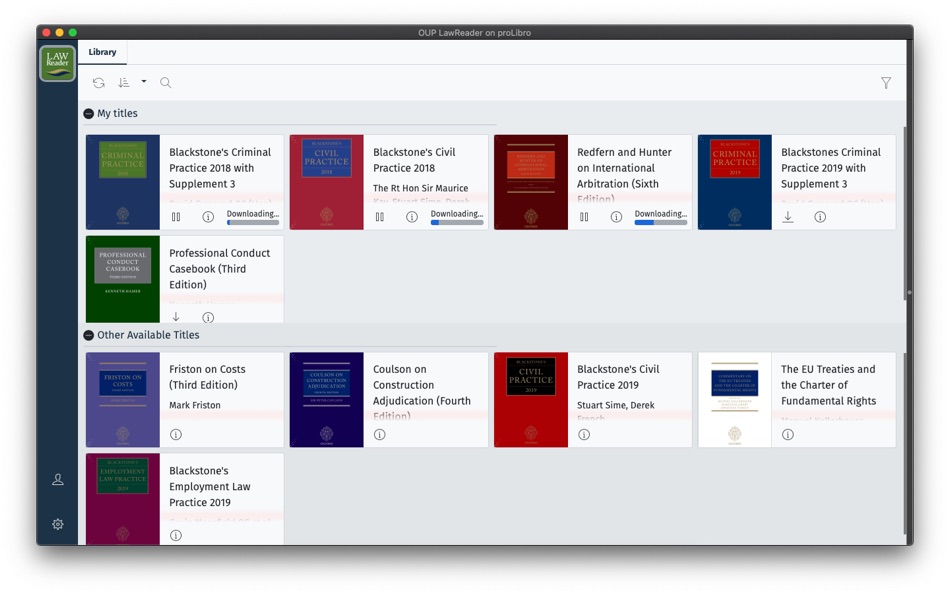Screen dimensions: 950x594
Task: Download Blackstones Criminal Practice 2019 with Supplement 3
Action: pyautogui.click(x=788, y=216)
